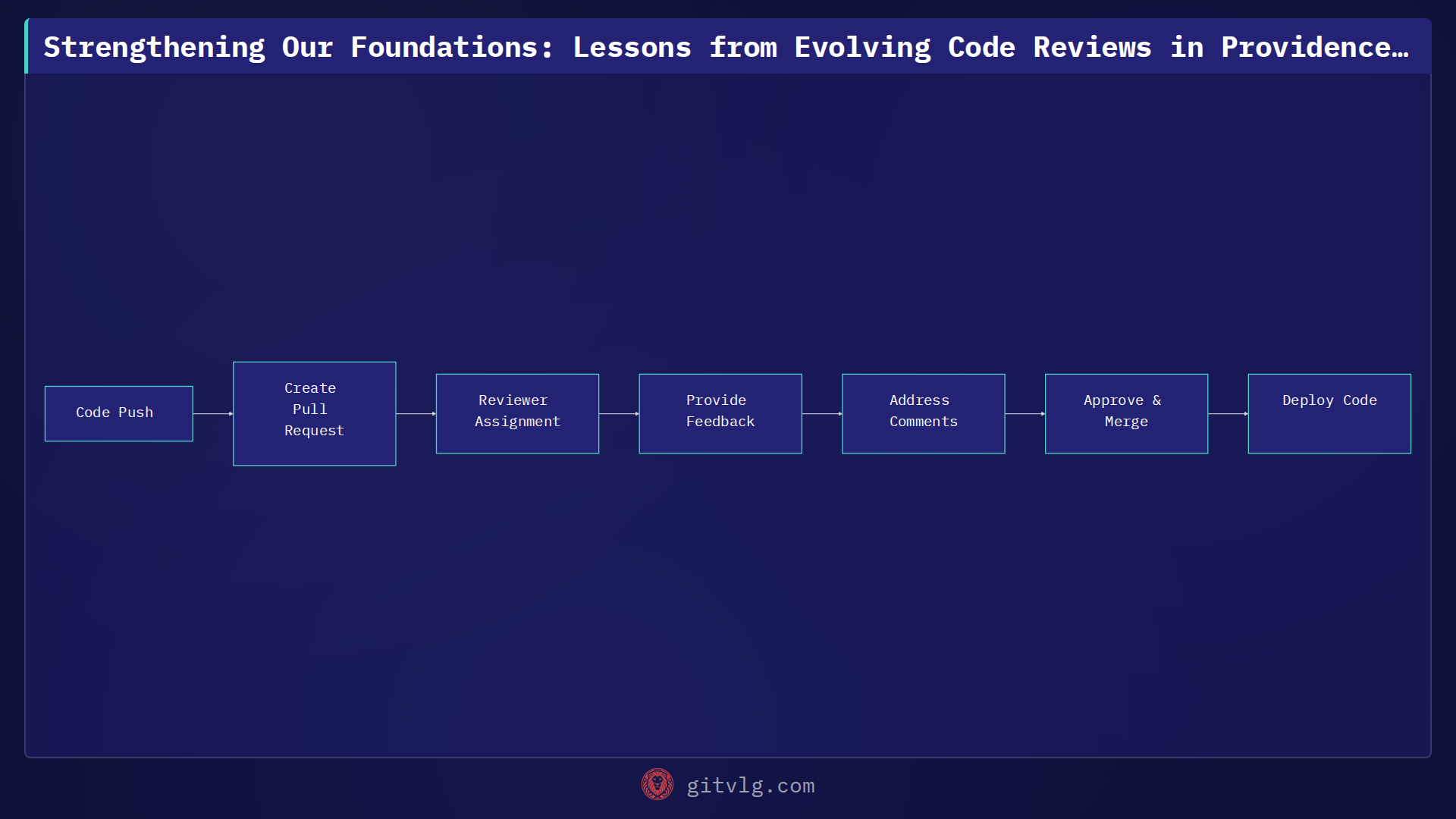Viewport: 1456px width, 819px height.
Task: Select the Approve & Merge node
Action: click(1127, 413)
